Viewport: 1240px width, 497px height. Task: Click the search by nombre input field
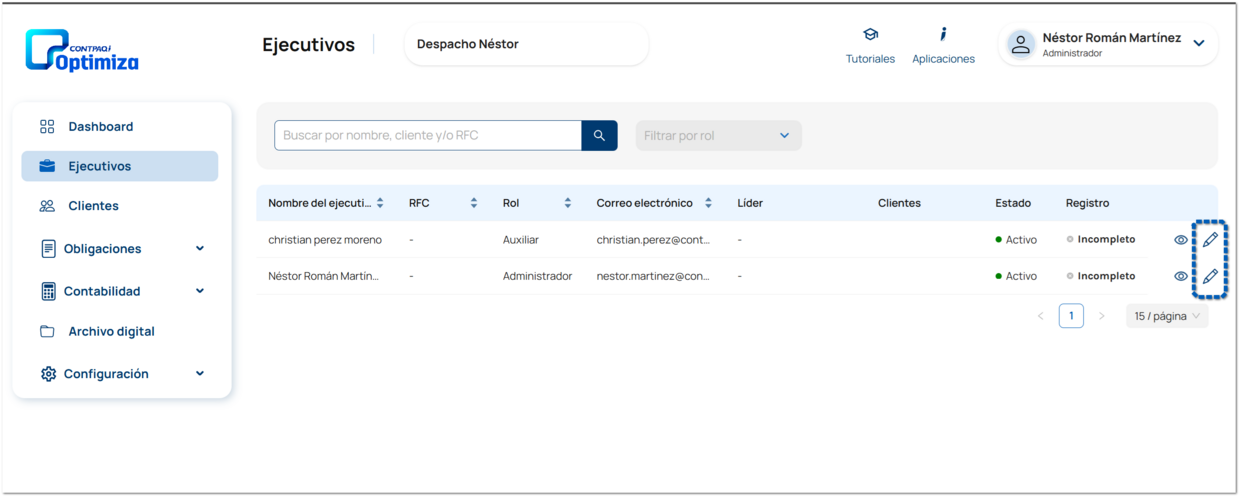point(427,136)
